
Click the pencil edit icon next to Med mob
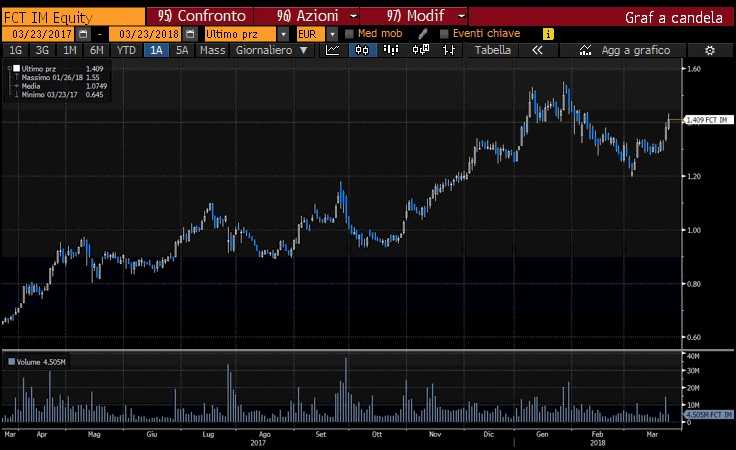click(x=423, y=34)
